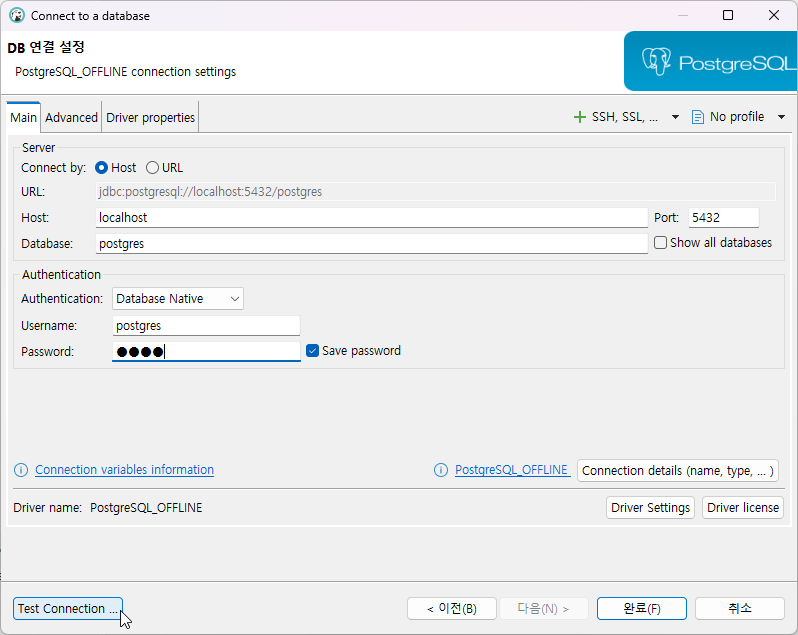This screenshot has width=798, height=635.
Task: Open the Driver properties tab
Action: (150, 118)
